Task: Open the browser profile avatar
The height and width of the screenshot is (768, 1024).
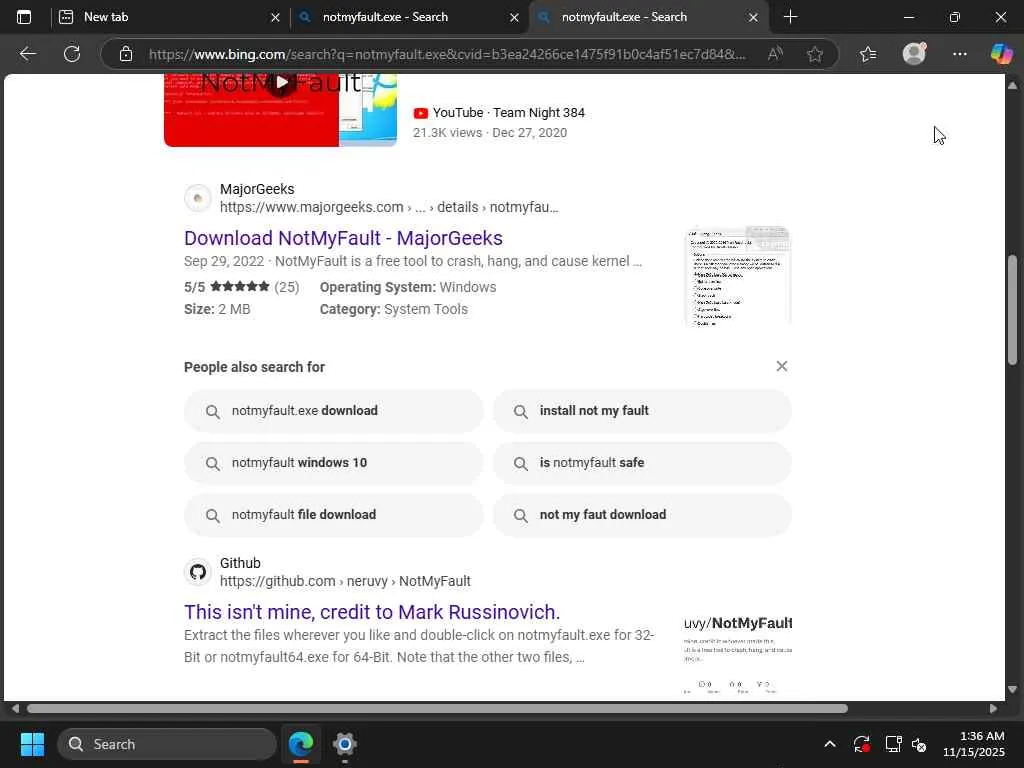Action: pyautogui.click(x=914, y=54)
